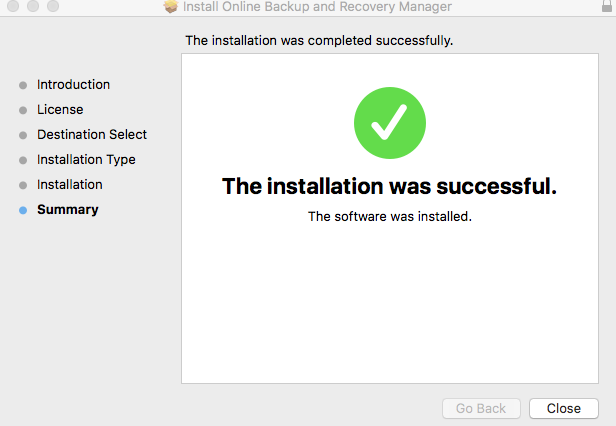
Task: Click 'The software was installed.' text
Action: (390, 217)
